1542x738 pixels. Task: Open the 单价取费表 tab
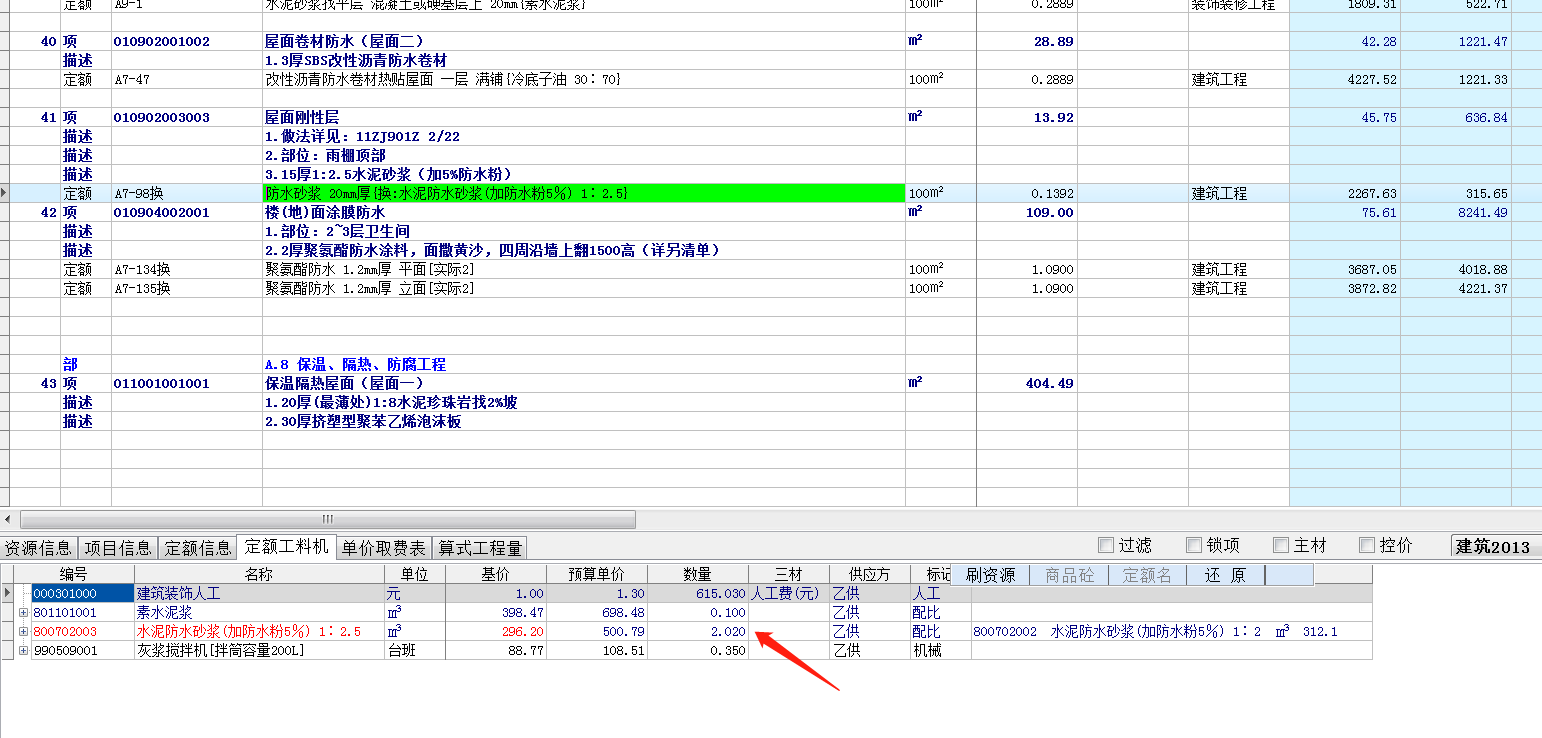(x=384, y=548)
